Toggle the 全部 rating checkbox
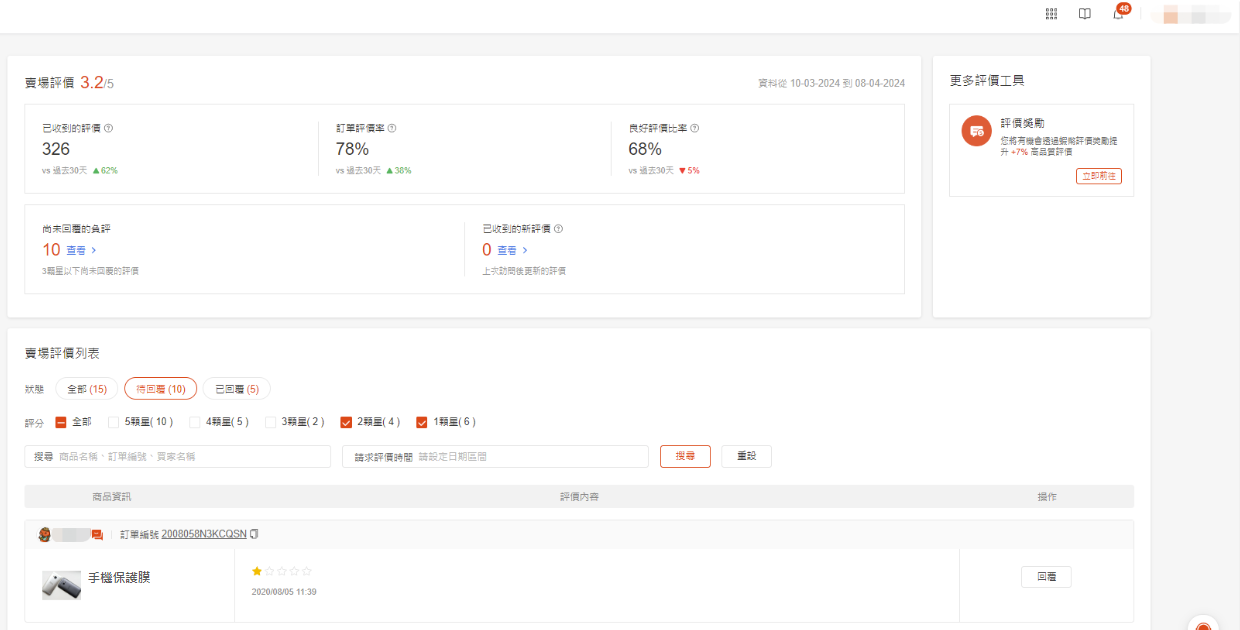This screenshot has width=1240, height=630. 61,422
